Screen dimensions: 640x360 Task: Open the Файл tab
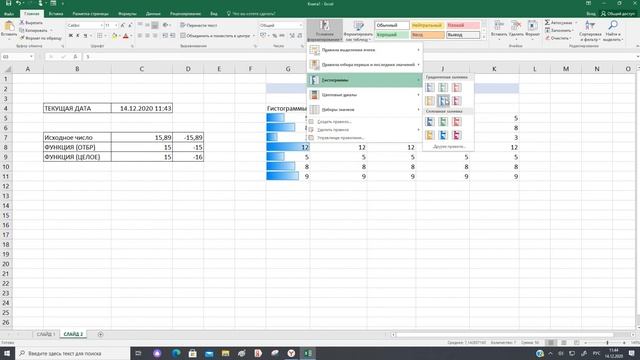pos(9,13)
